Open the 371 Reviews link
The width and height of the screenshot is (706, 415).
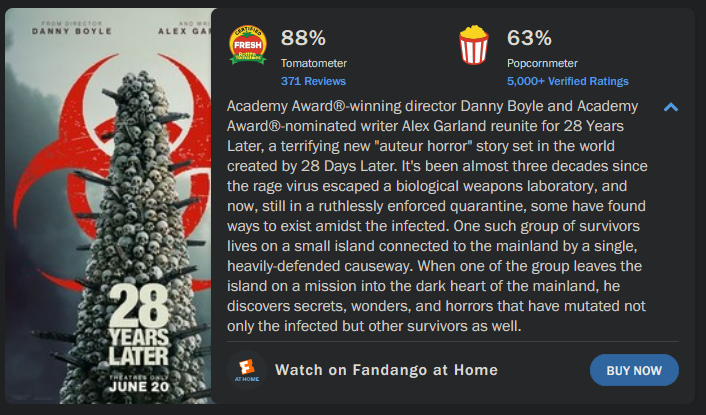click(313, 81)
